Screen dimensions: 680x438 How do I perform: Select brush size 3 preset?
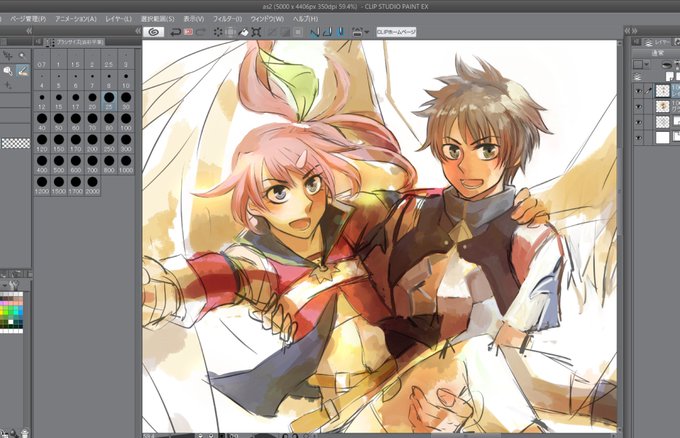126,60
